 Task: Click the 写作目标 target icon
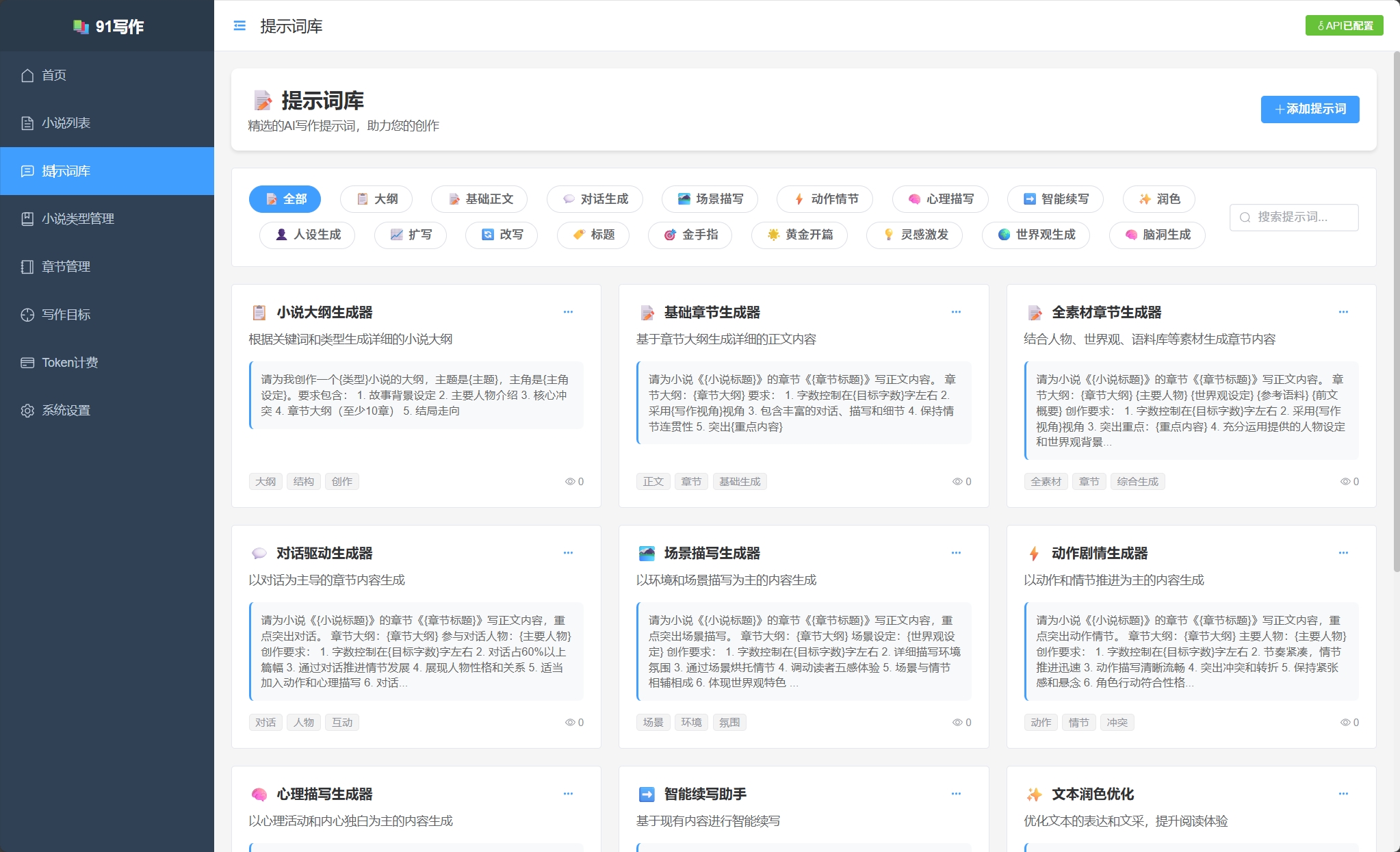click(27, 315)
